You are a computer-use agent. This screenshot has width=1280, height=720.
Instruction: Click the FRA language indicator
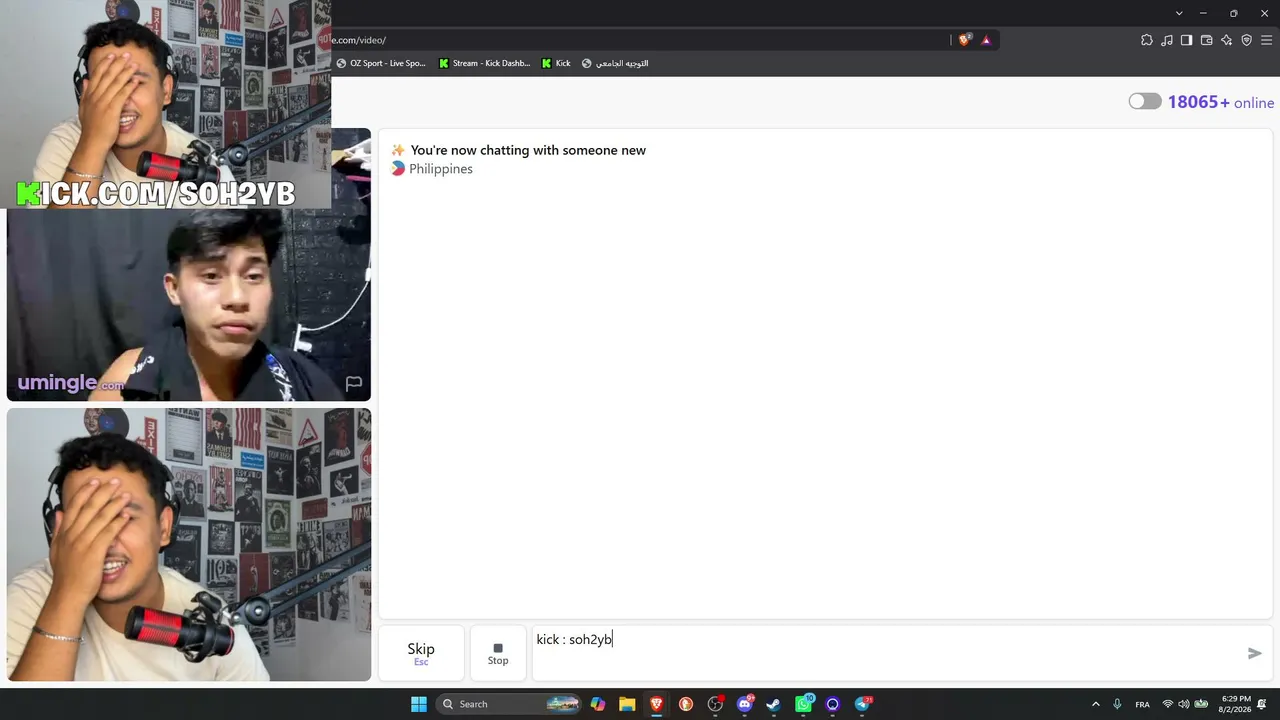pyautogui.click(x=1142, y=704)
